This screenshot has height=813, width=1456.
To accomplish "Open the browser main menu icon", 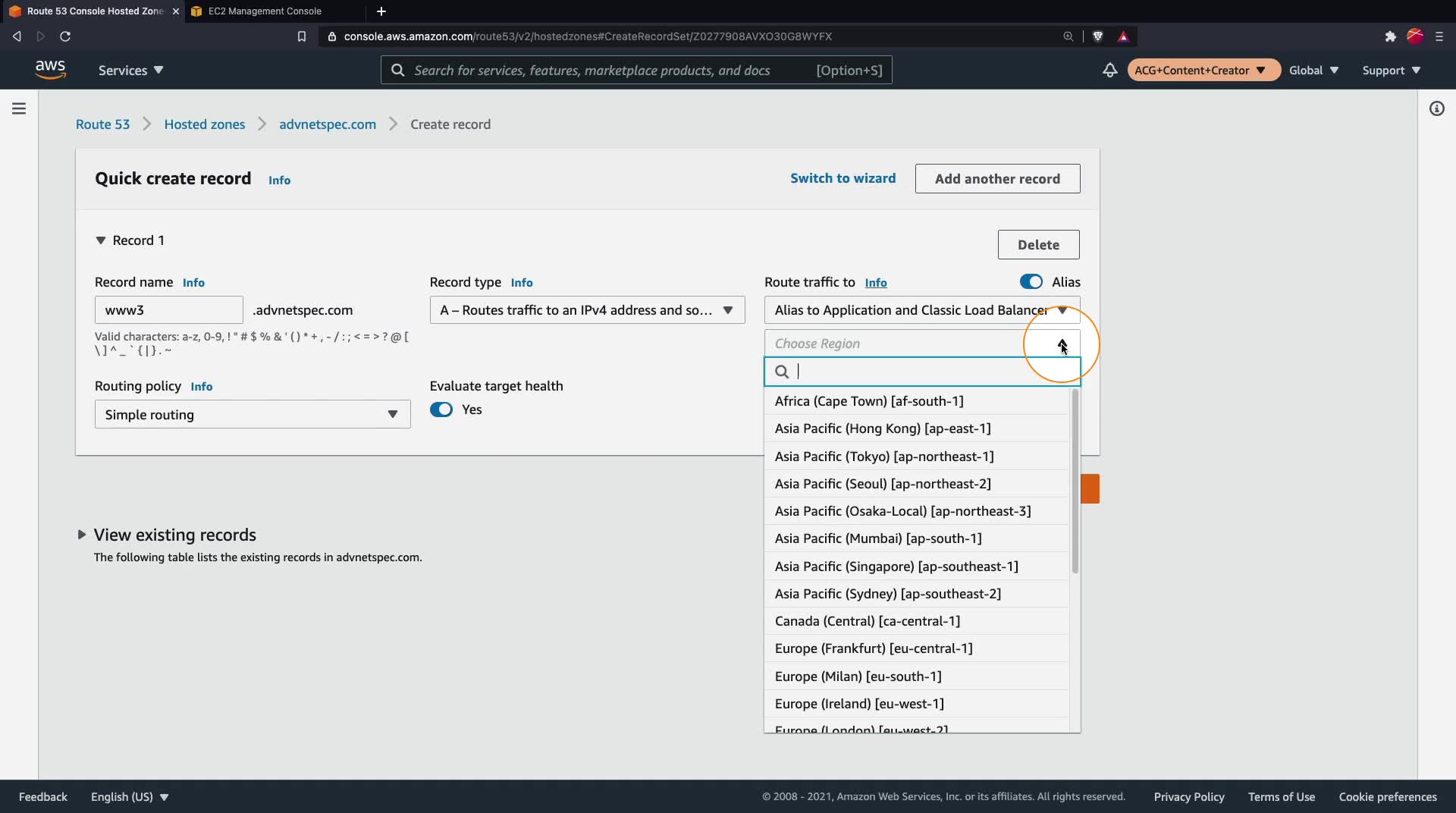I will click(x=1439, y=36).
